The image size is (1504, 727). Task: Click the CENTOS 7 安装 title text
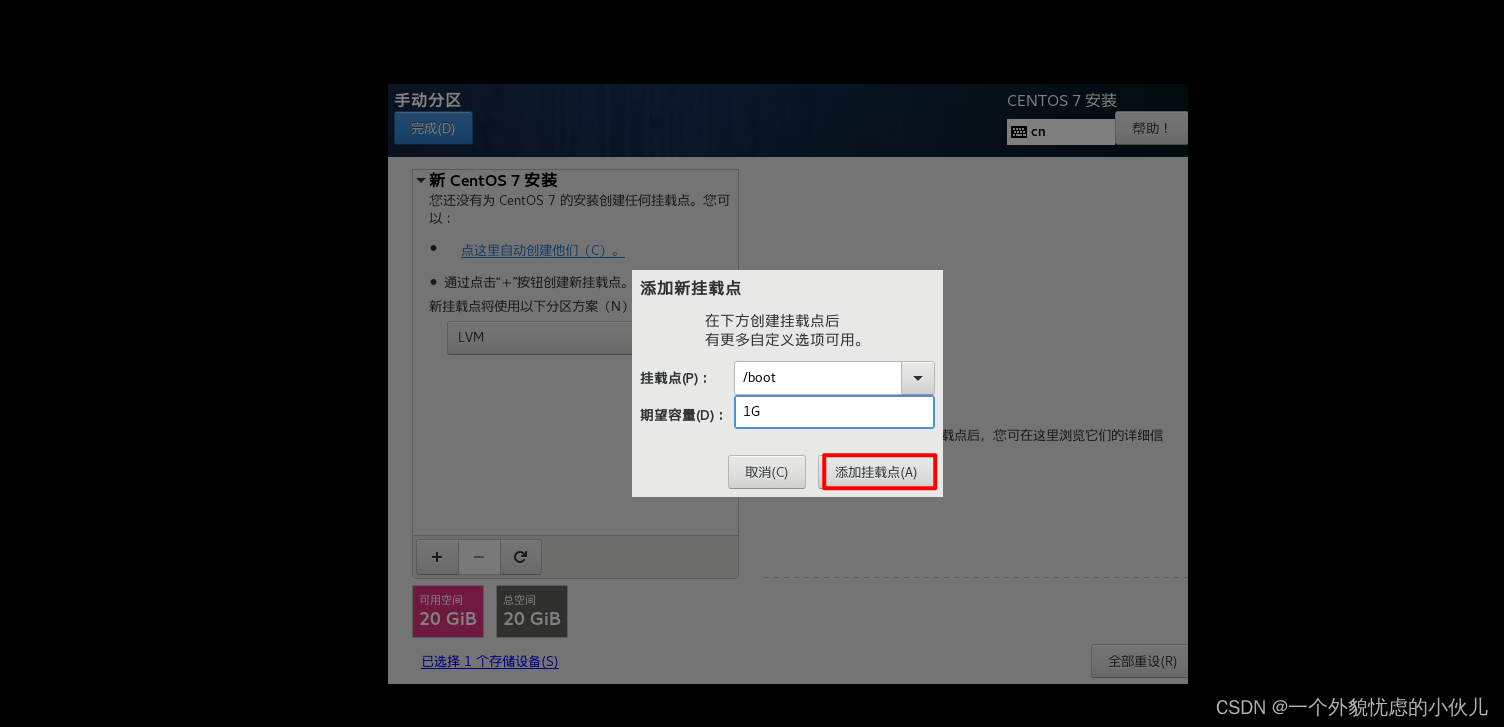(1062, 100)
